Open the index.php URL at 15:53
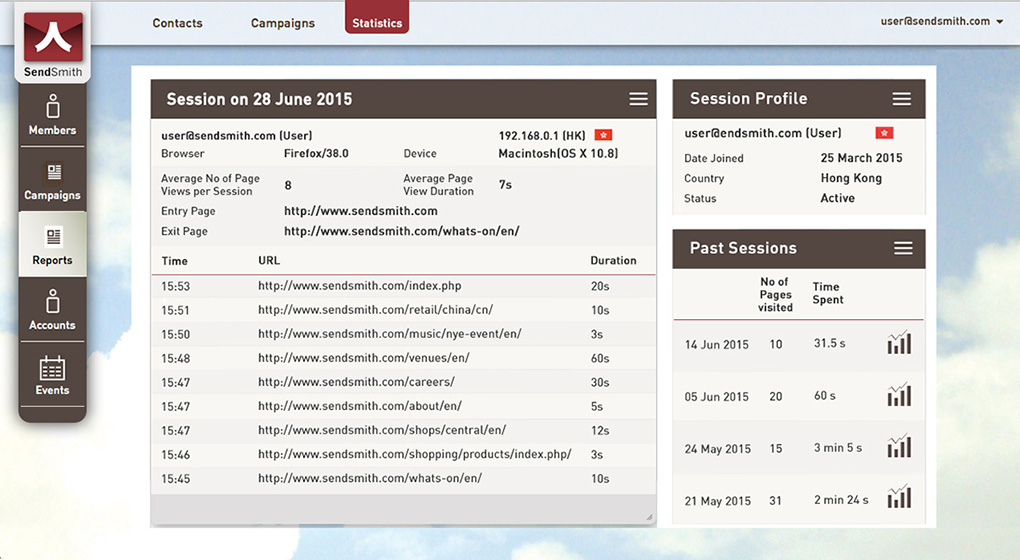 click(x=360, y=286)
